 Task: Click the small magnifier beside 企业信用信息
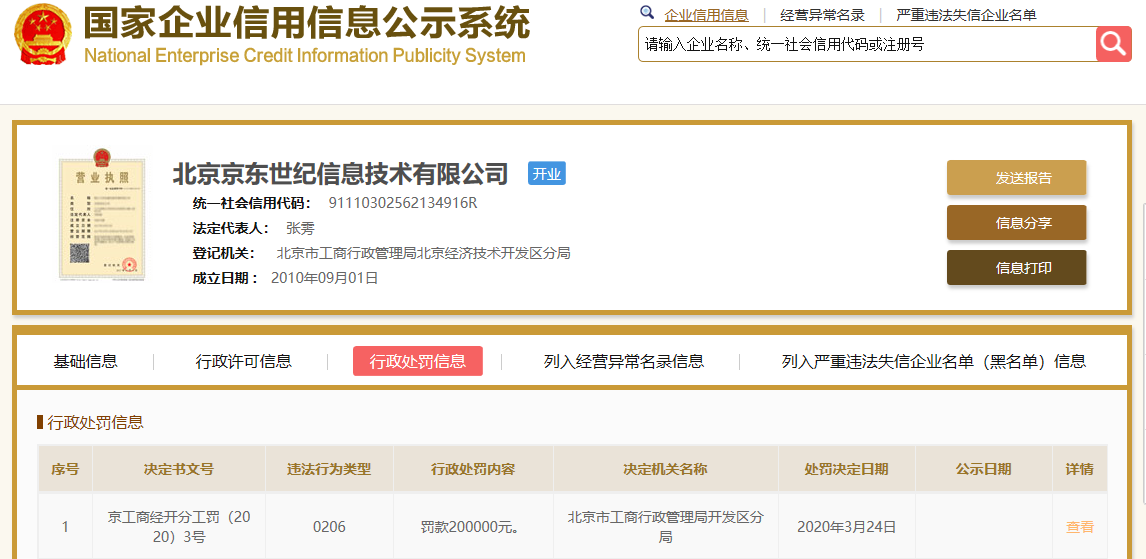click(646, 12)
